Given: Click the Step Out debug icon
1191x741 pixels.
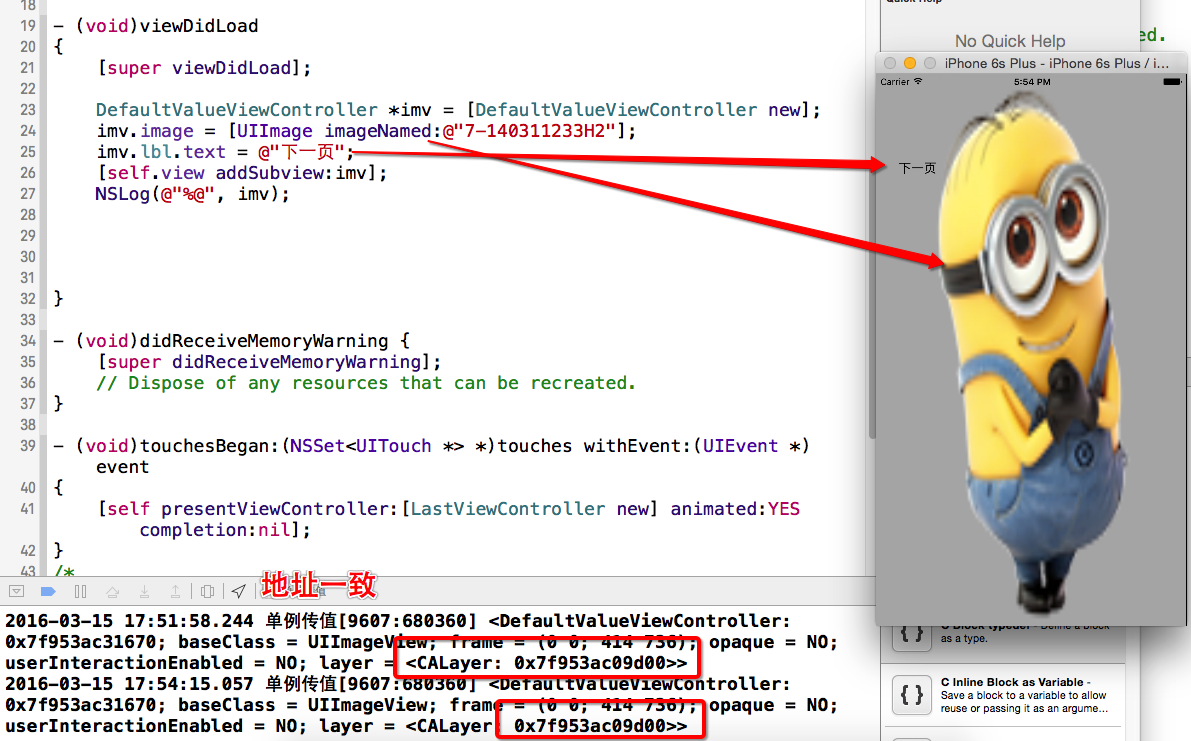Looking at the screenshot, I should (175, 591).
